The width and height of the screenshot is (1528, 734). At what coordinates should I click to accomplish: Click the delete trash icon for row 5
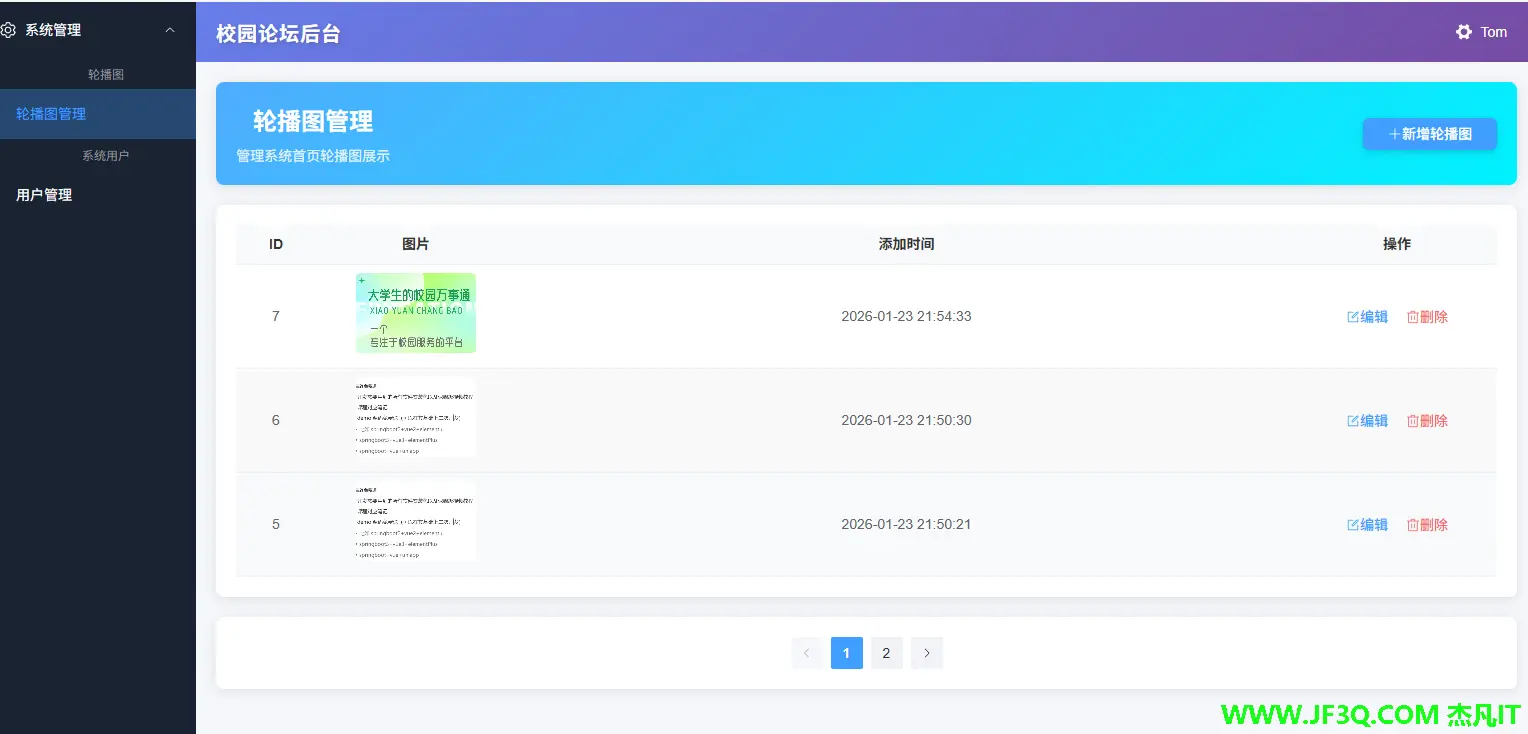(1412, 525)
